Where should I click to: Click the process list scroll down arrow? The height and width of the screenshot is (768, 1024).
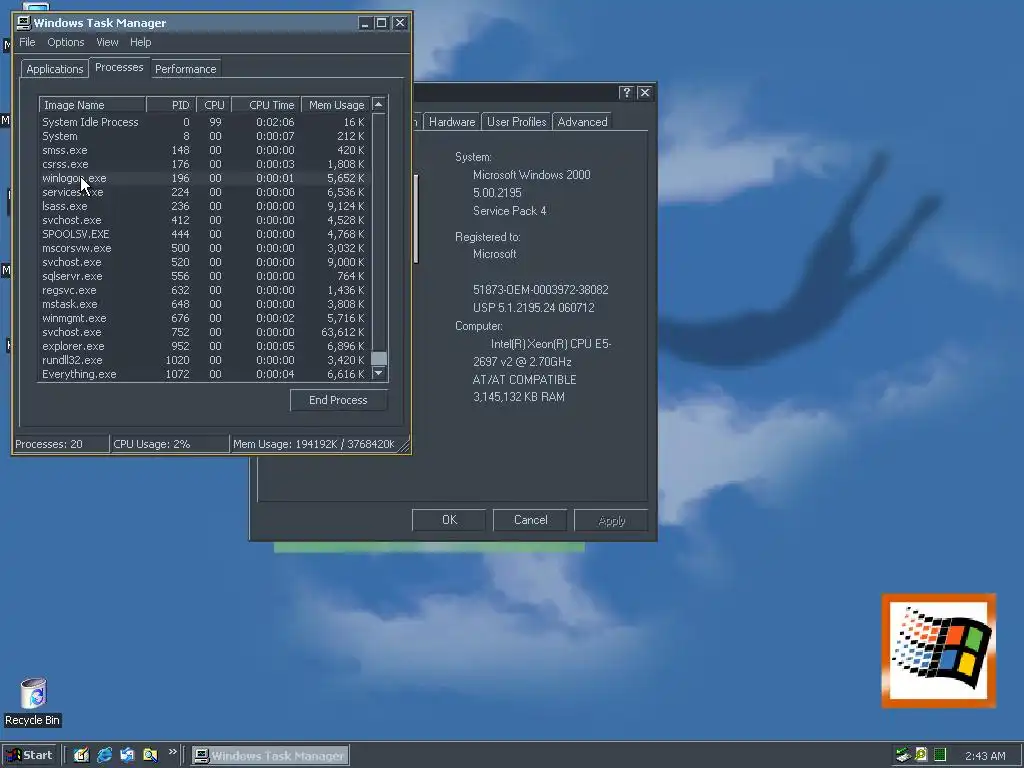pos(379,374)
